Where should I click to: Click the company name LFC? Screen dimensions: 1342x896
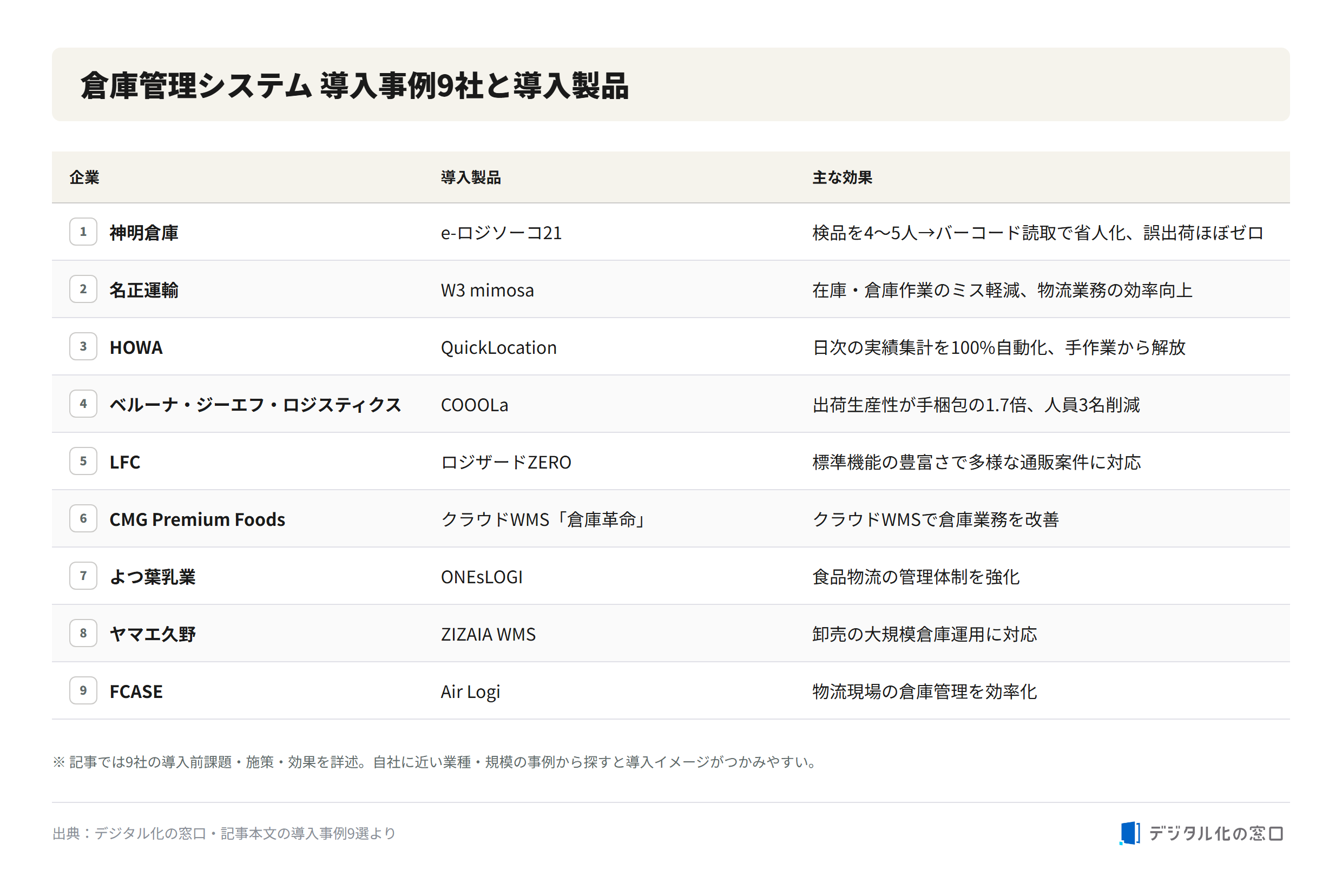pyautogui.click(x=124, y=462)
